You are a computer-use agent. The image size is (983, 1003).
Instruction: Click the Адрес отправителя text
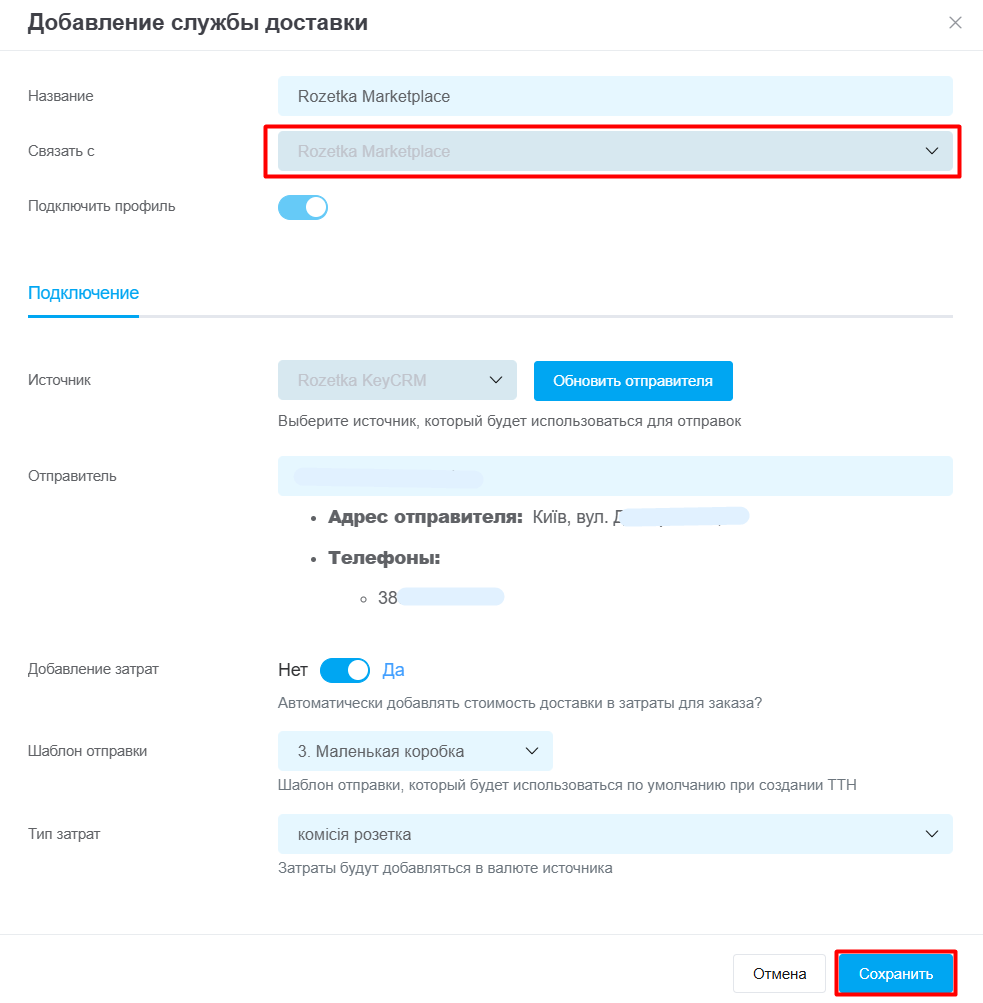(x=425, y=517)
